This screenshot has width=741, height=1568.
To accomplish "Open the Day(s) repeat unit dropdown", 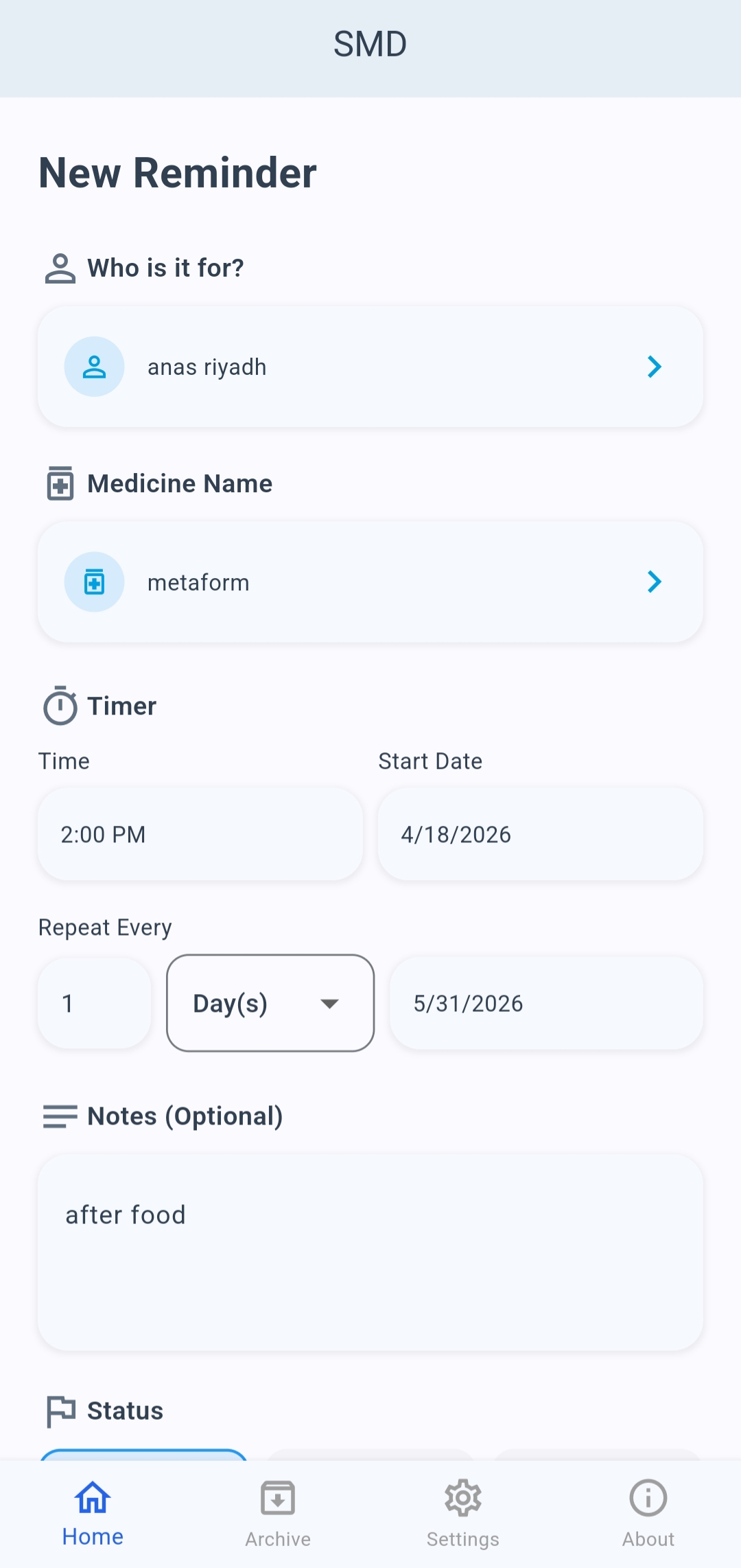I will coord(270,1003).
